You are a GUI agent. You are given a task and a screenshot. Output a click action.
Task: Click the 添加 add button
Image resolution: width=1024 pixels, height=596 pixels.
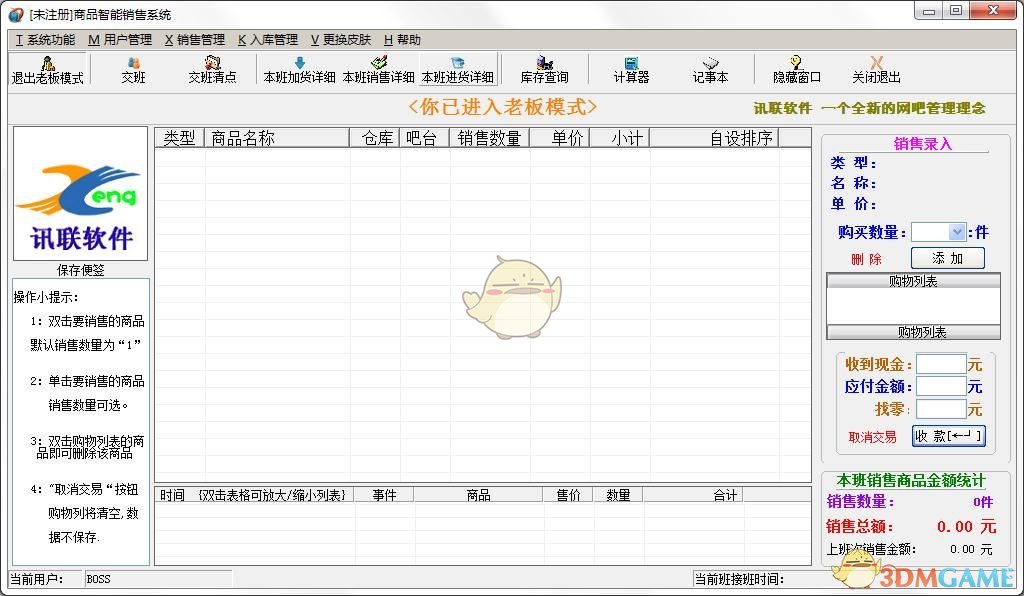[948, 258]
